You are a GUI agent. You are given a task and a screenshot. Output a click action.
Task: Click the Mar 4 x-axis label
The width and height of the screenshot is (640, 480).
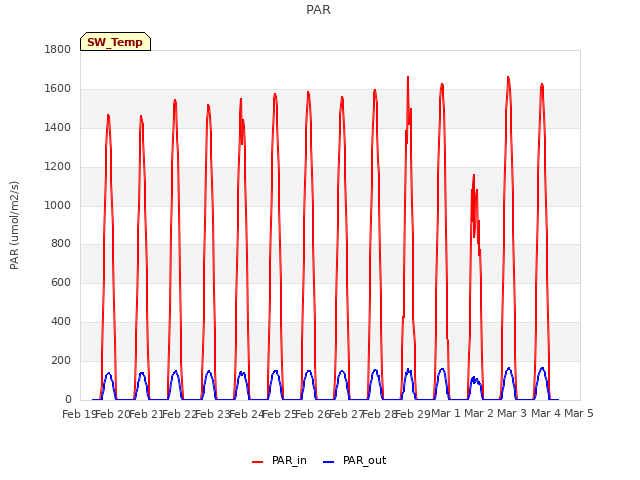point(545,413)
